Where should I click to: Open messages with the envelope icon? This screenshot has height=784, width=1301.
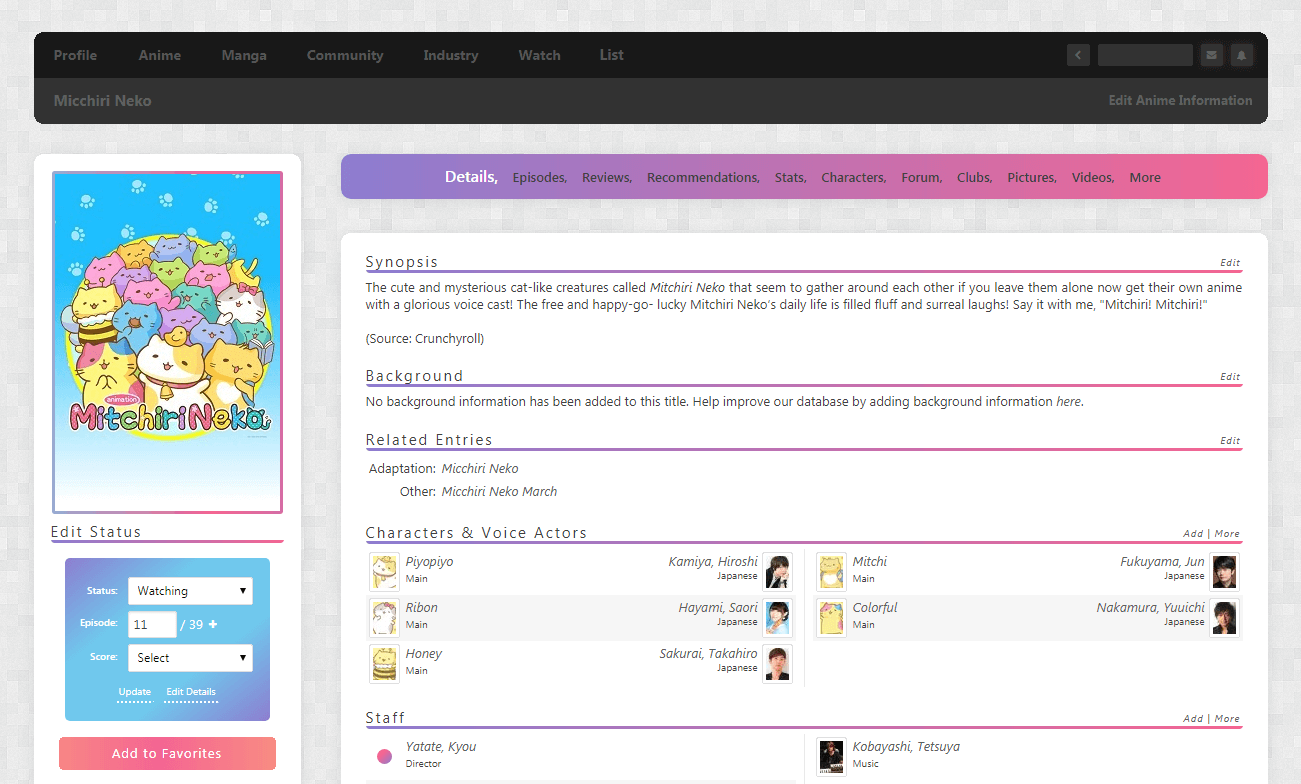1211,55
